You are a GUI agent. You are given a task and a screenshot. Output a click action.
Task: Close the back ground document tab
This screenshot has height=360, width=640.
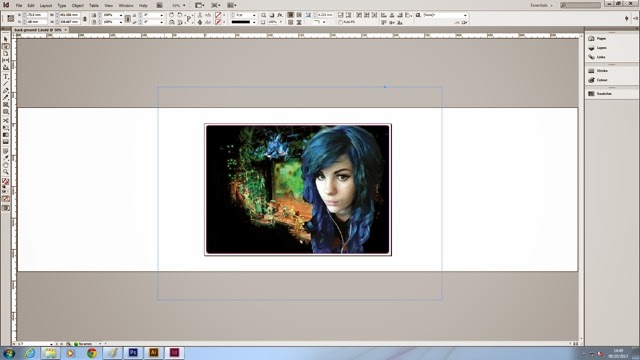tap(65, 30)
